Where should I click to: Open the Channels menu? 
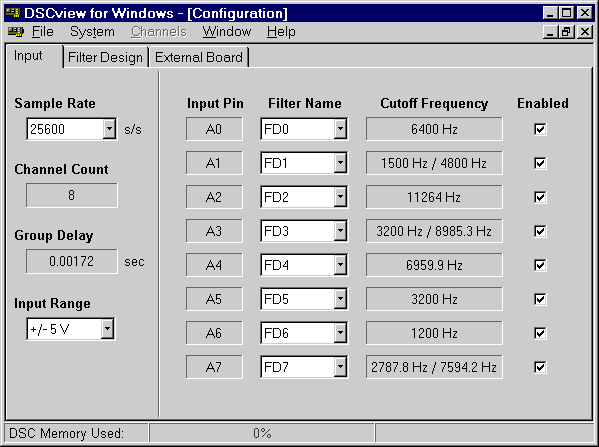[159, 31]
